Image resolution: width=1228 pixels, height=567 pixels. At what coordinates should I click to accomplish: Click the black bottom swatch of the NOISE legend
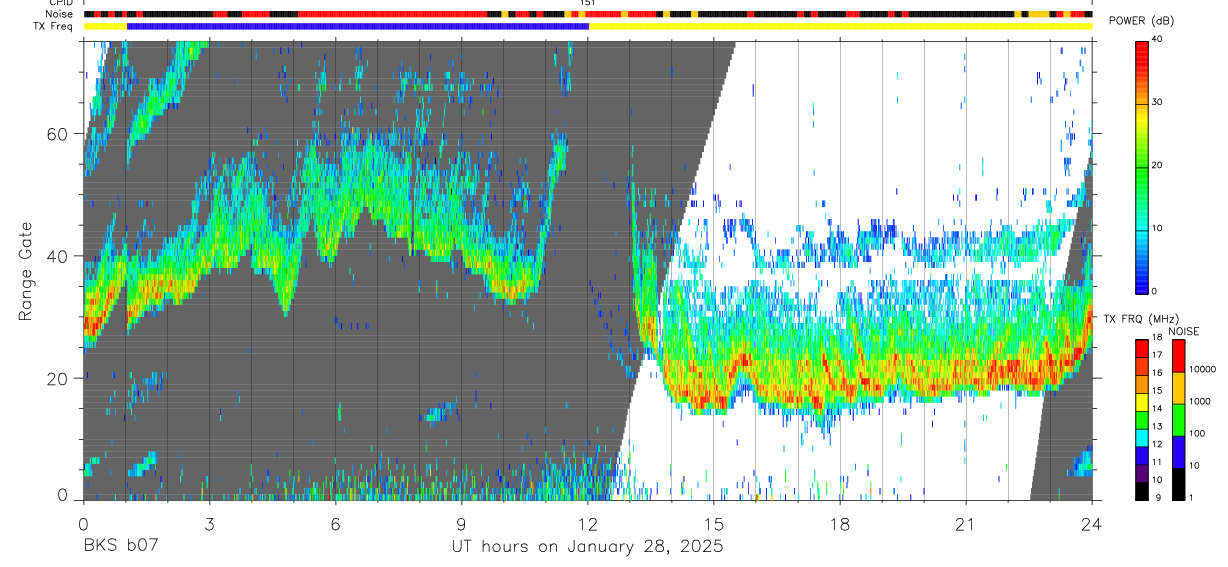click(1179, 484)
